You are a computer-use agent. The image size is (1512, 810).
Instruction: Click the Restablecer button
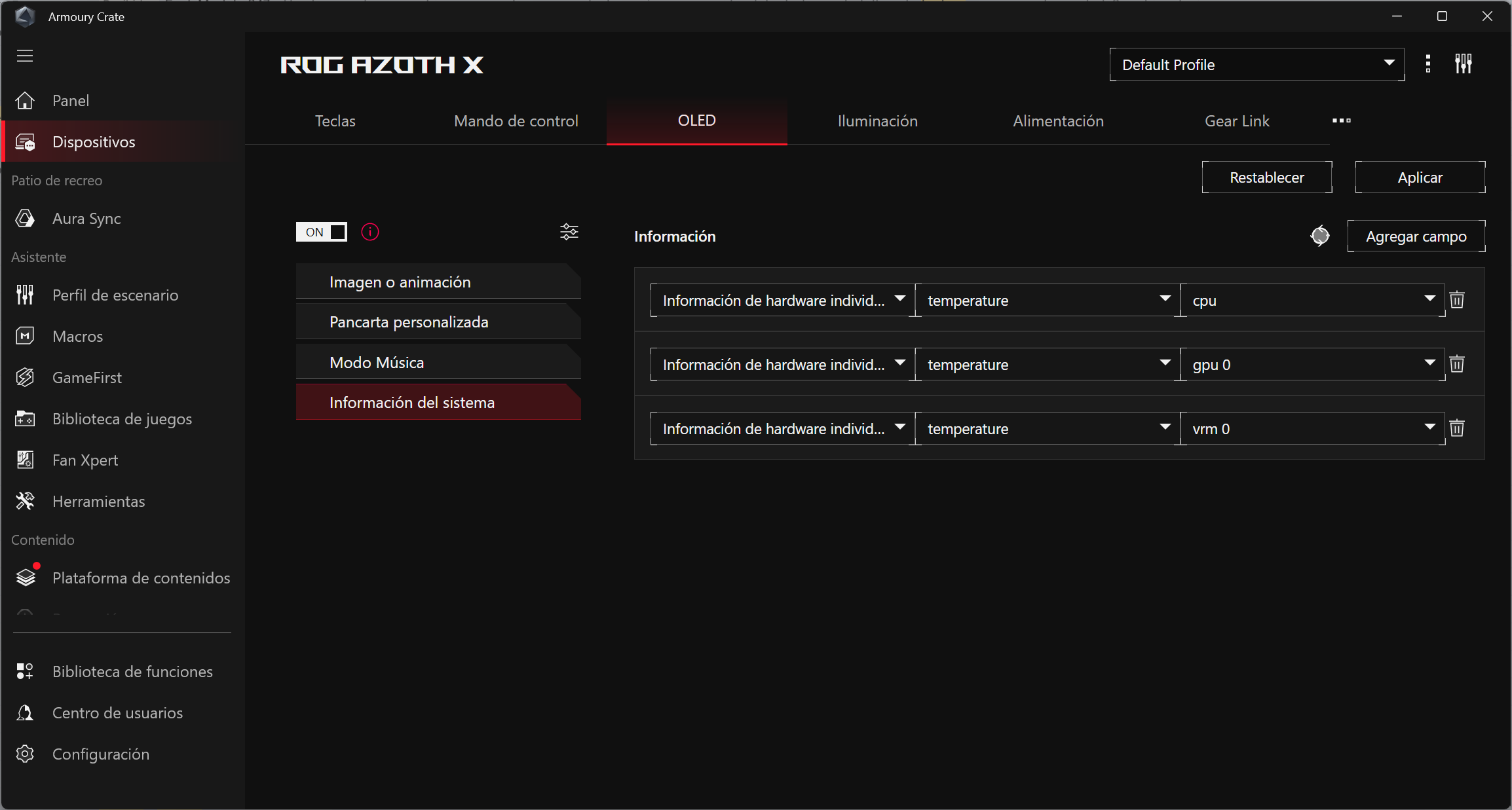click(1267, 177)
